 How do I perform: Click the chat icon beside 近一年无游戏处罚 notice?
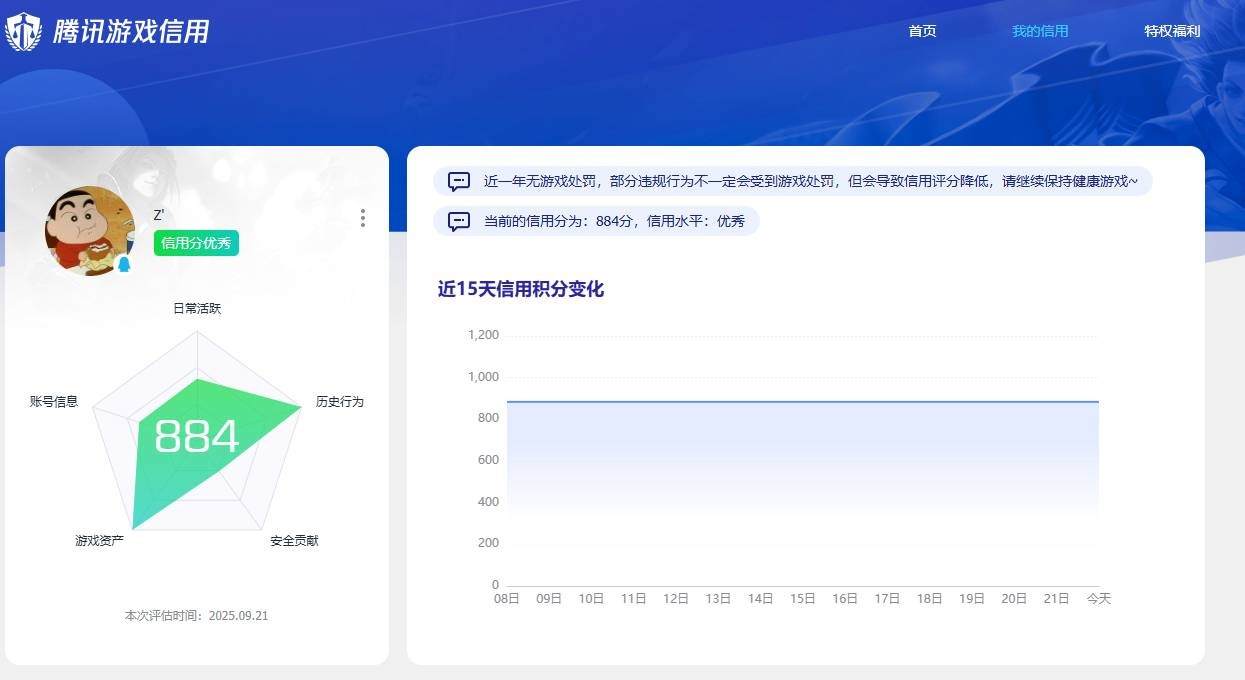[x=459, y=182]
